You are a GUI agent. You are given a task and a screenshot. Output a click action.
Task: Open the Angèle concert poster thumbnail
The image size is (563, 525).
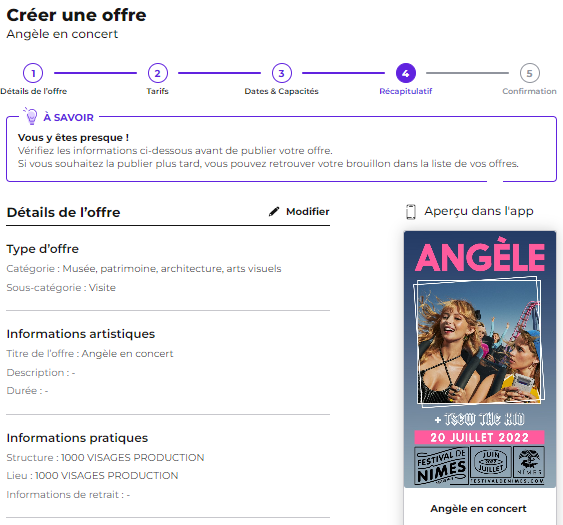click(x=480, y=359)
